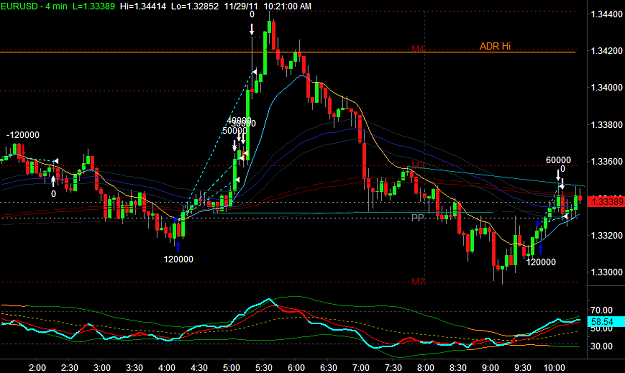Click the 1.33800 price axis label
The image size is (625, 373).
(607, 125)
